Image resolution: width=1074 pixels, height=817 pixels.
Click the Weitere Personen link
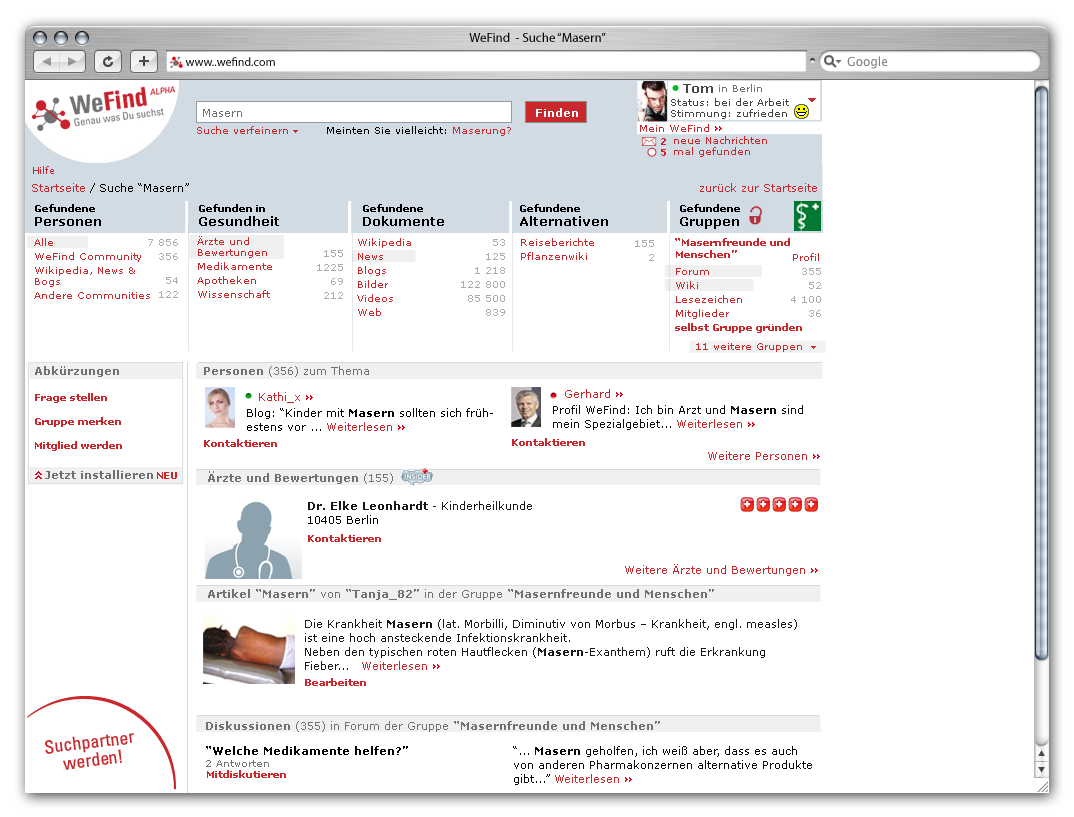point(763,456)
